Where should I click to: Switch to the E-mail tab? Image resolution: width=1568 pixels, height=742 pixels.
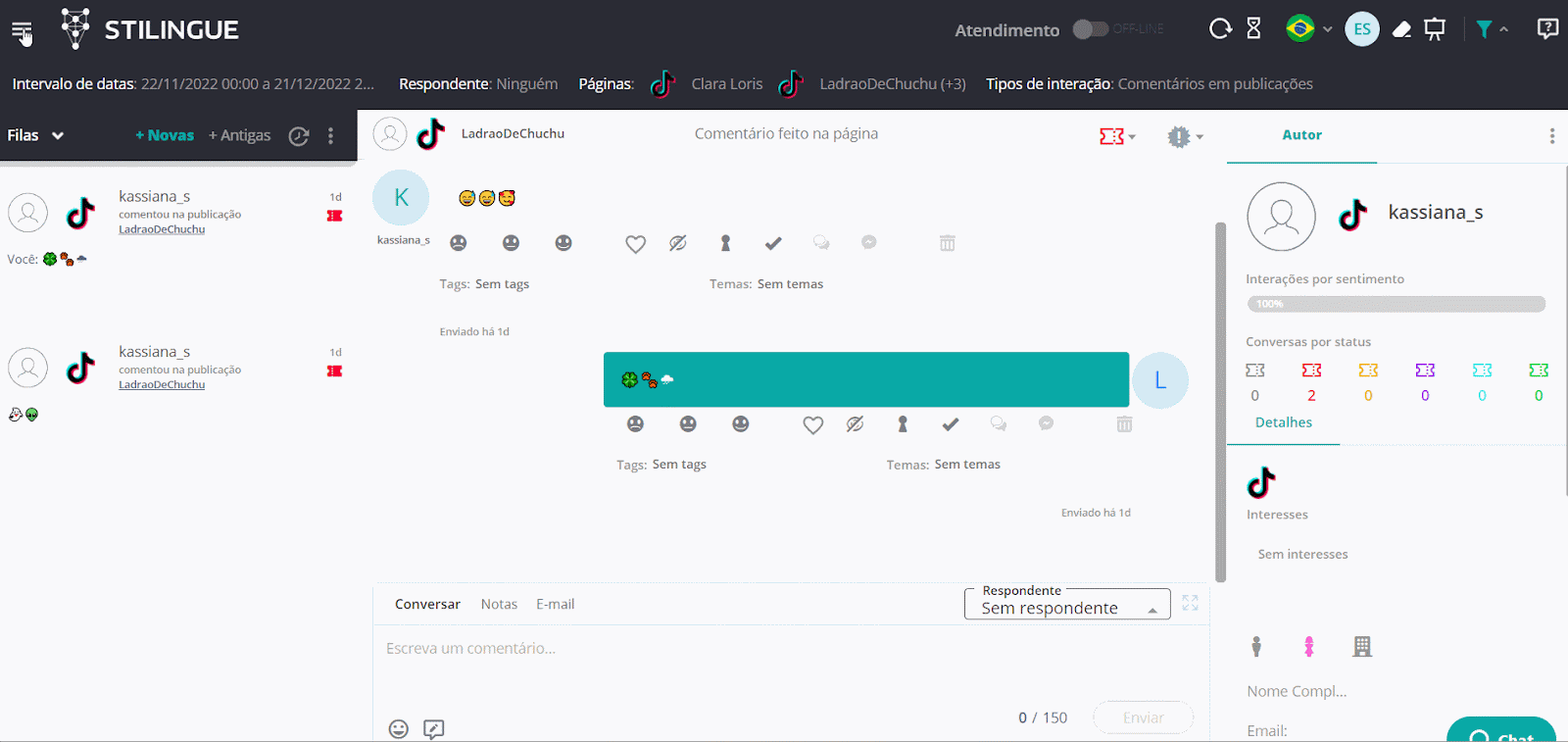555,604
